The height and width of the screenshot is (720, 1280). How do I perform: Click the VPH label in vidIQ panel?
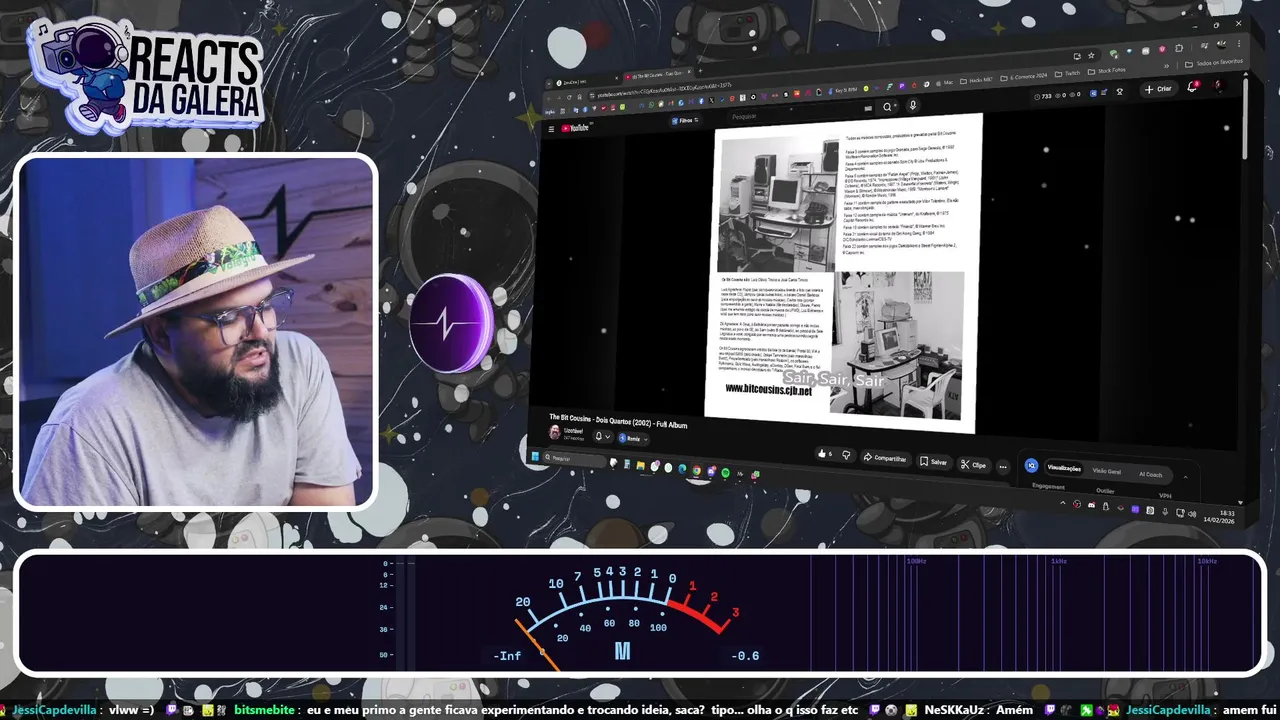tap(1165, 495)
